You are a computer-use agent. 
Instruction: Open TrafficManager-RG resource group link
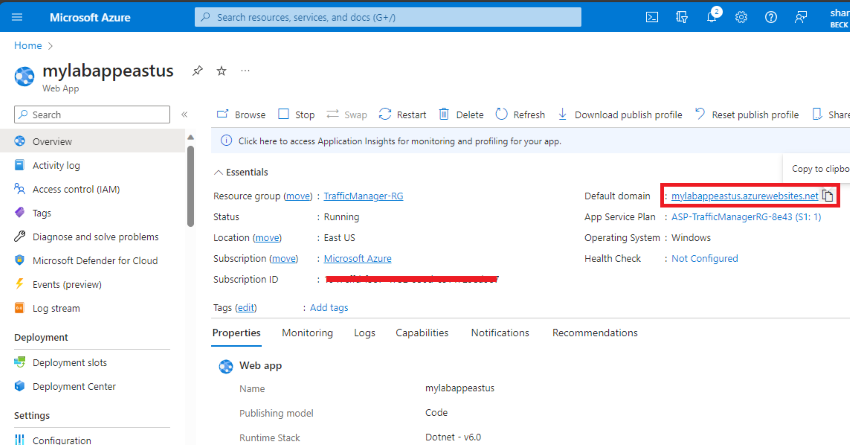[x=363, y=196]
